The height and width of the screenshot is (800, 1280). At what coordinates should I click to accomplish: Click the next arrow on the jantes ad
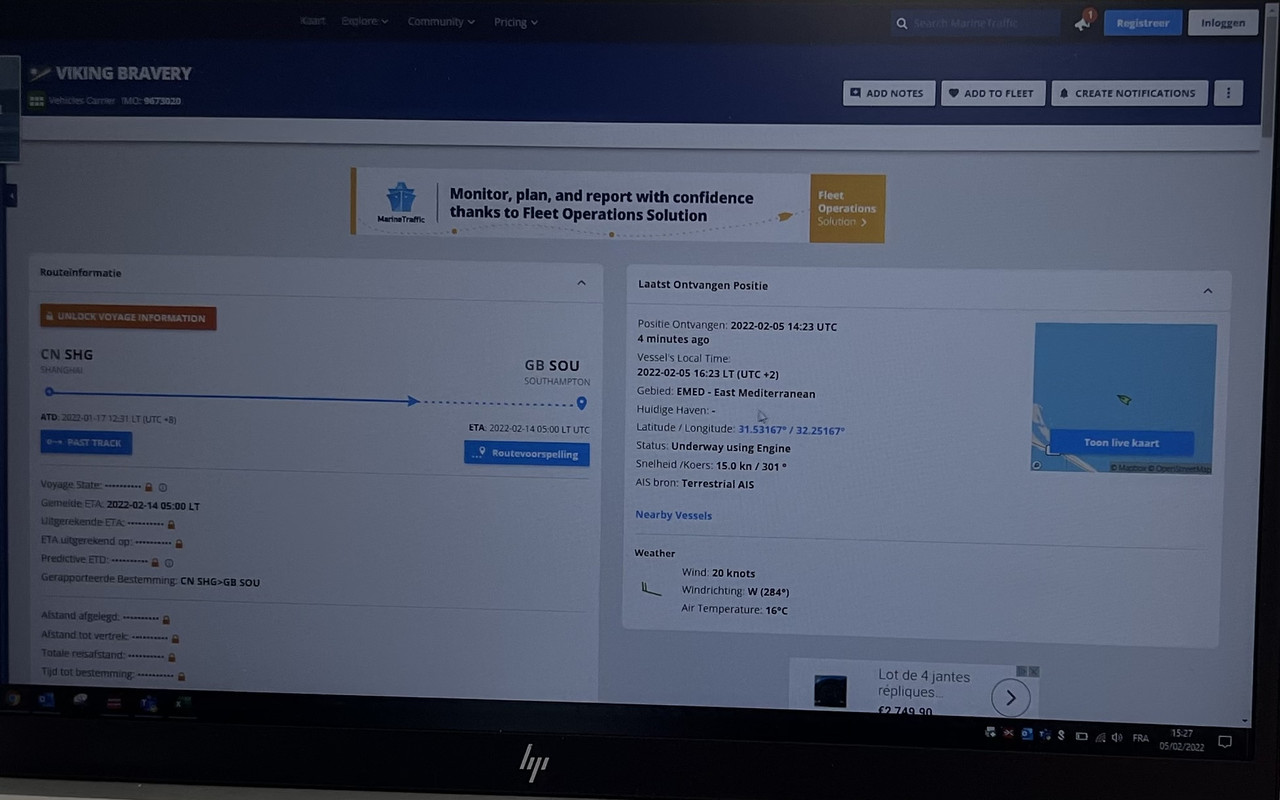click(x=1011, y=697)
